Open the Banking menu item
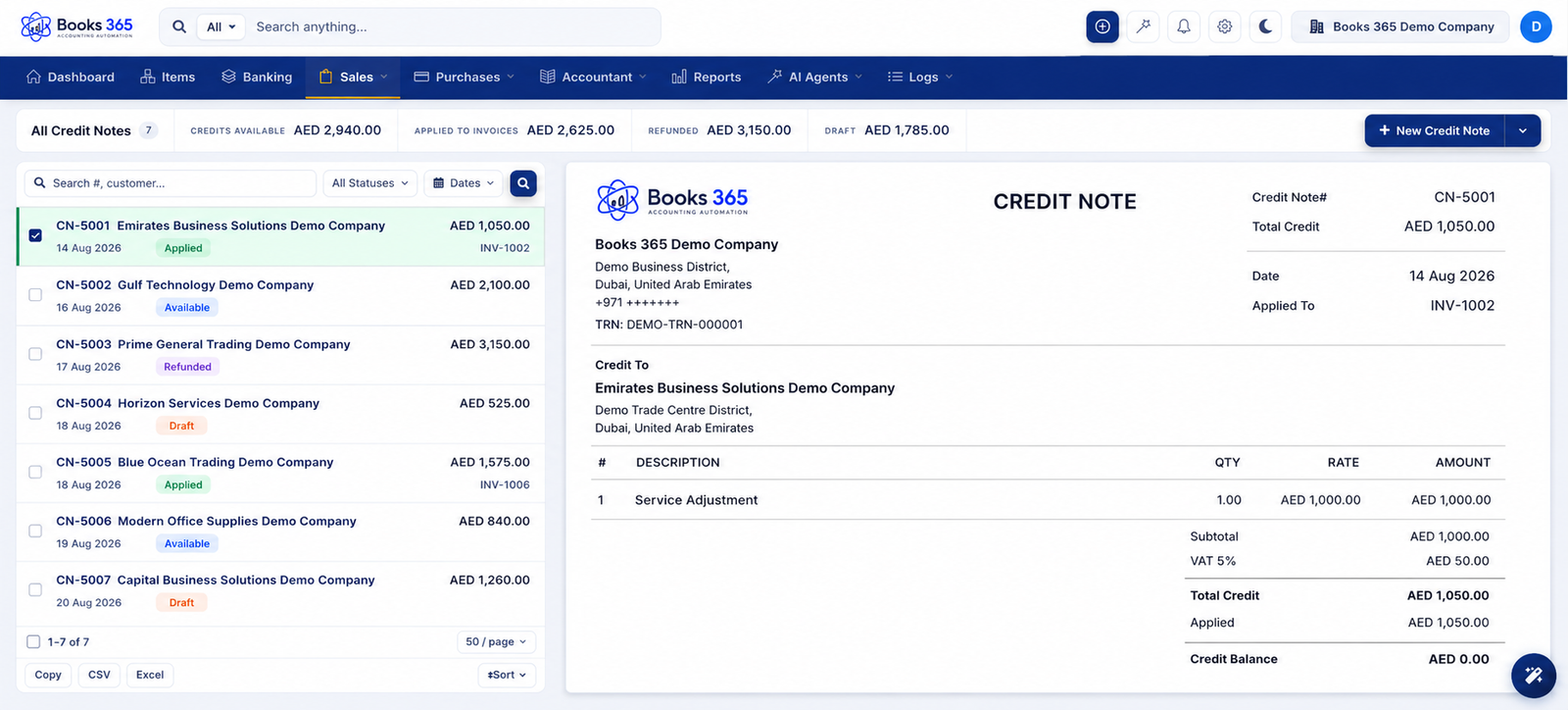The width and height of the screenshot is (1568, 710). point(257,76)
